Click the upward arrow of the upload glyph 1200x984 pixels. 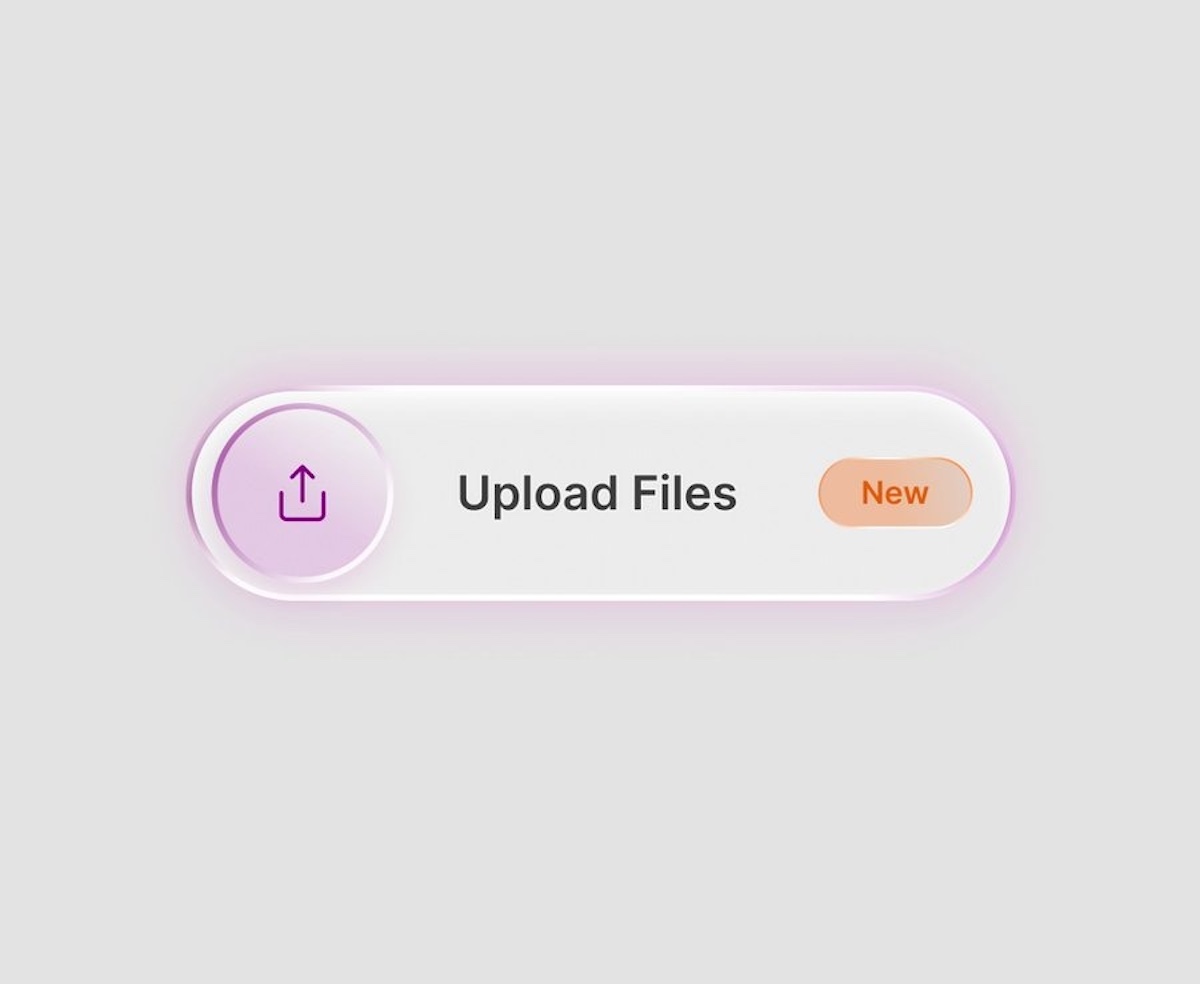coord(302,482)
